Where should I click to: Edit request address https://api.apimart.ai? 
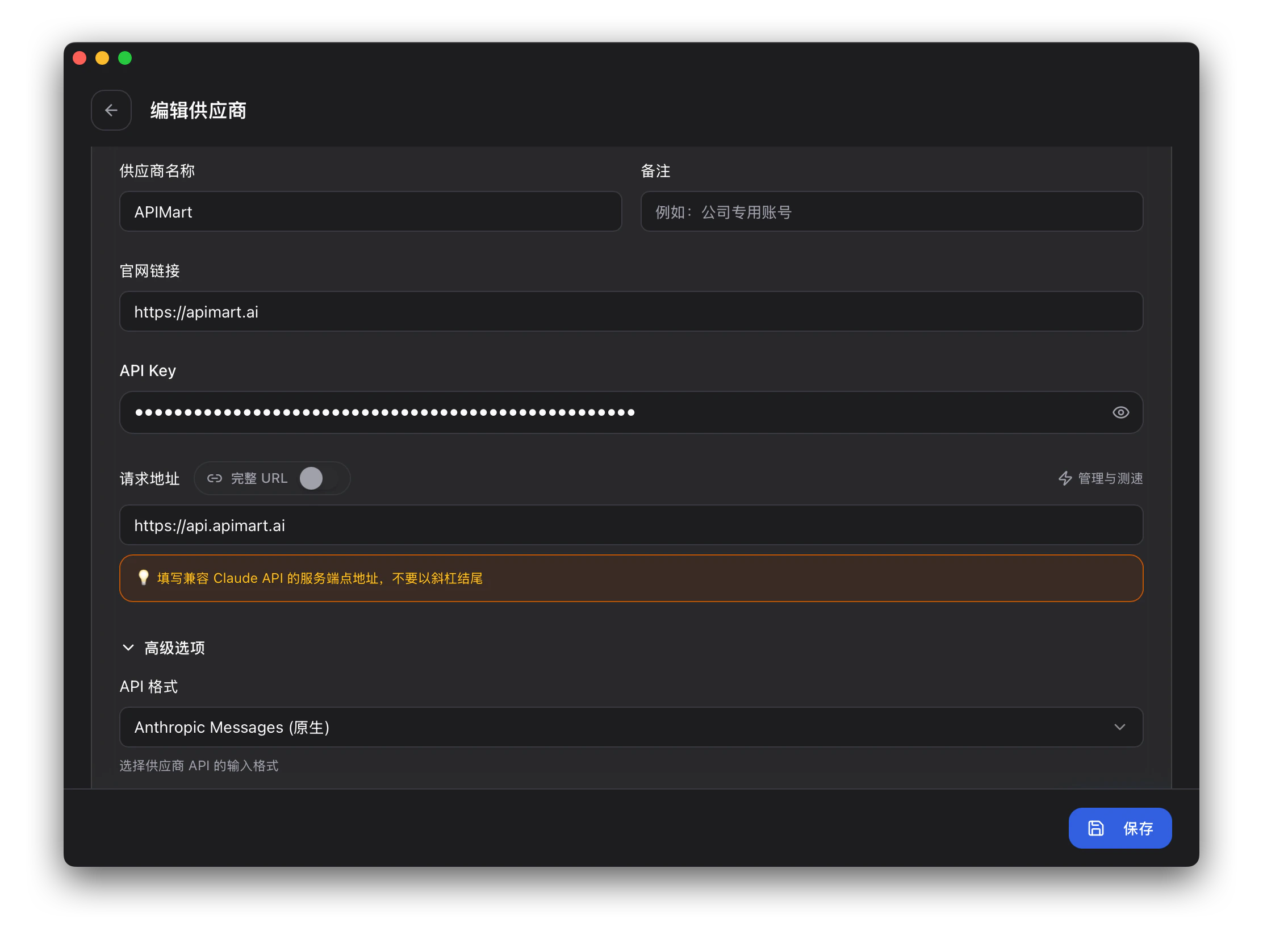[x=631, y=525]
